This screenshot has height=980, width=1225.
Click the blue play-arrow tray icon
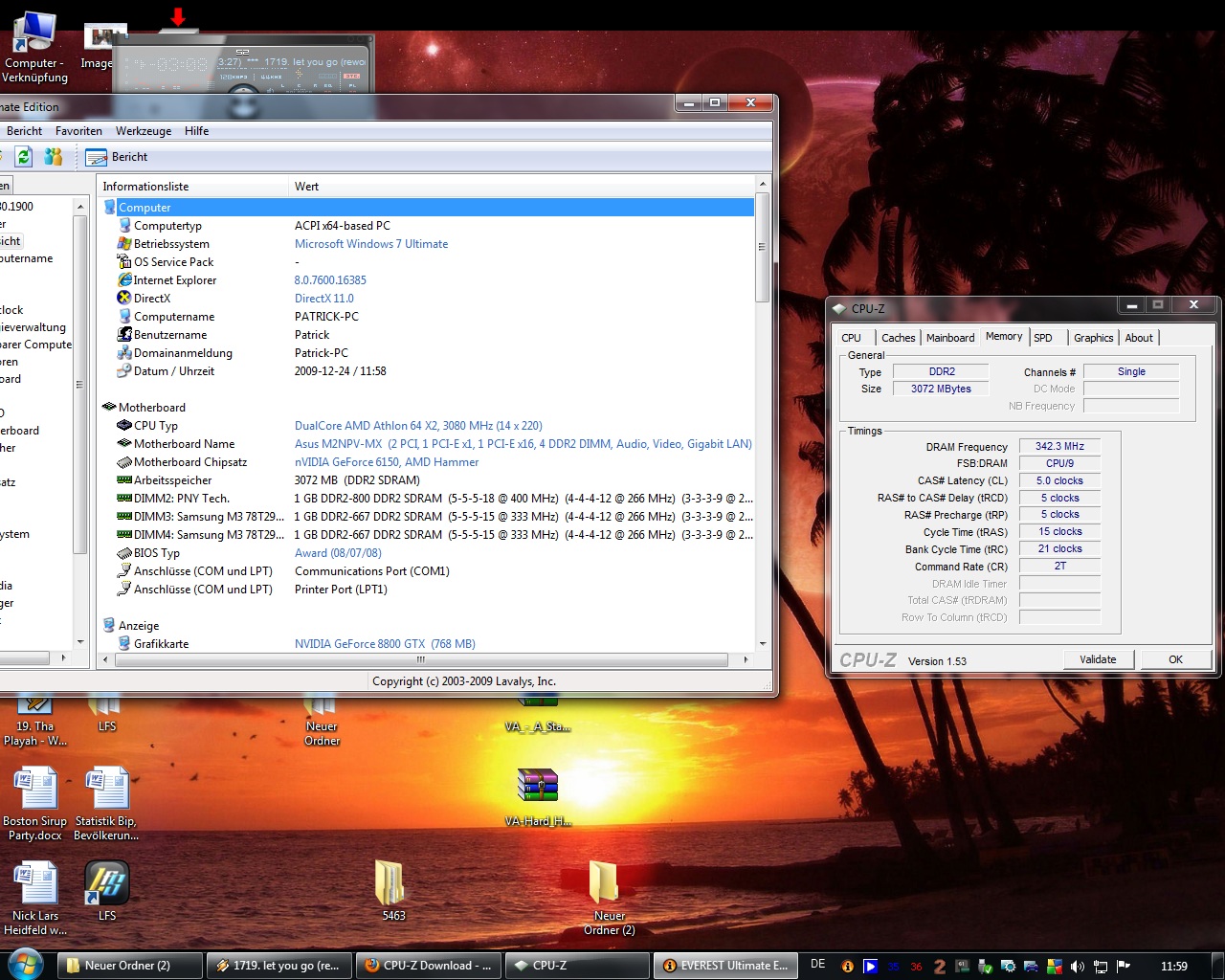[870, 967]
